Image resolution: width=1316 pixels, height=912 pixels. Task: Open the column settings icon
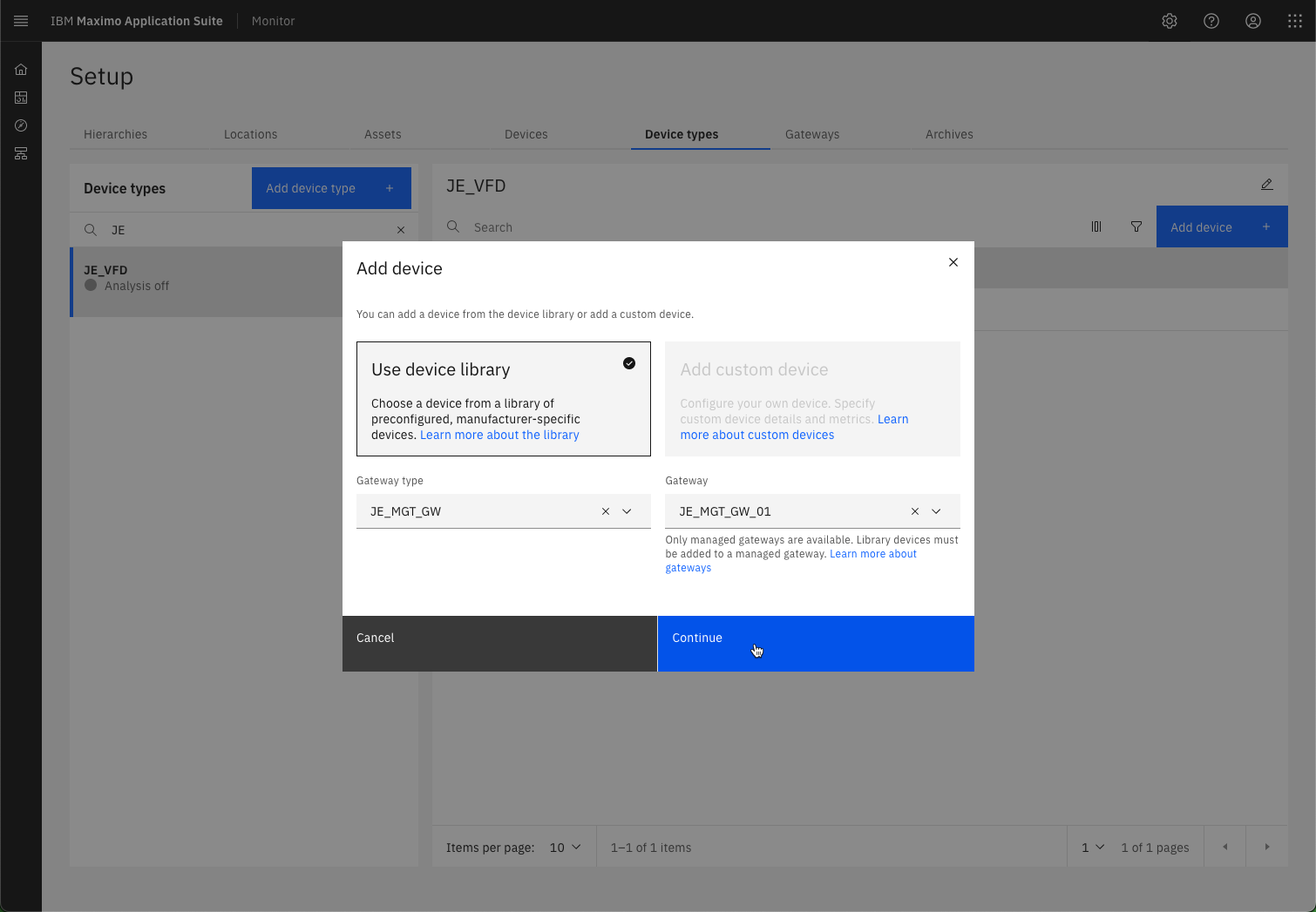click(x=1096, y=226)
